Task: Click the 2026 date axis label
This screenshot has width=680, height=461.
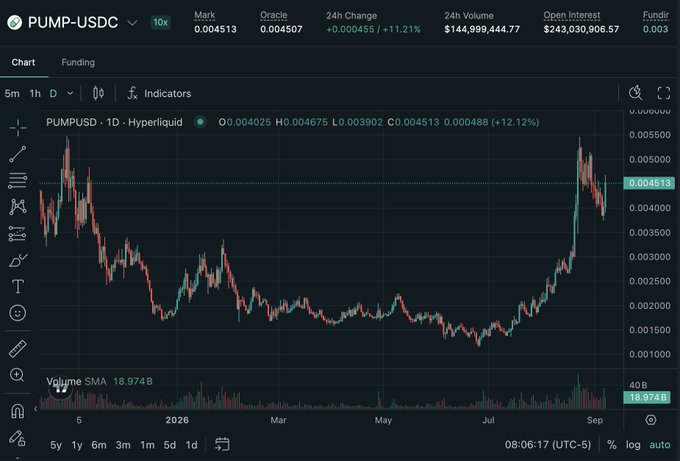Action: point(177,420)
